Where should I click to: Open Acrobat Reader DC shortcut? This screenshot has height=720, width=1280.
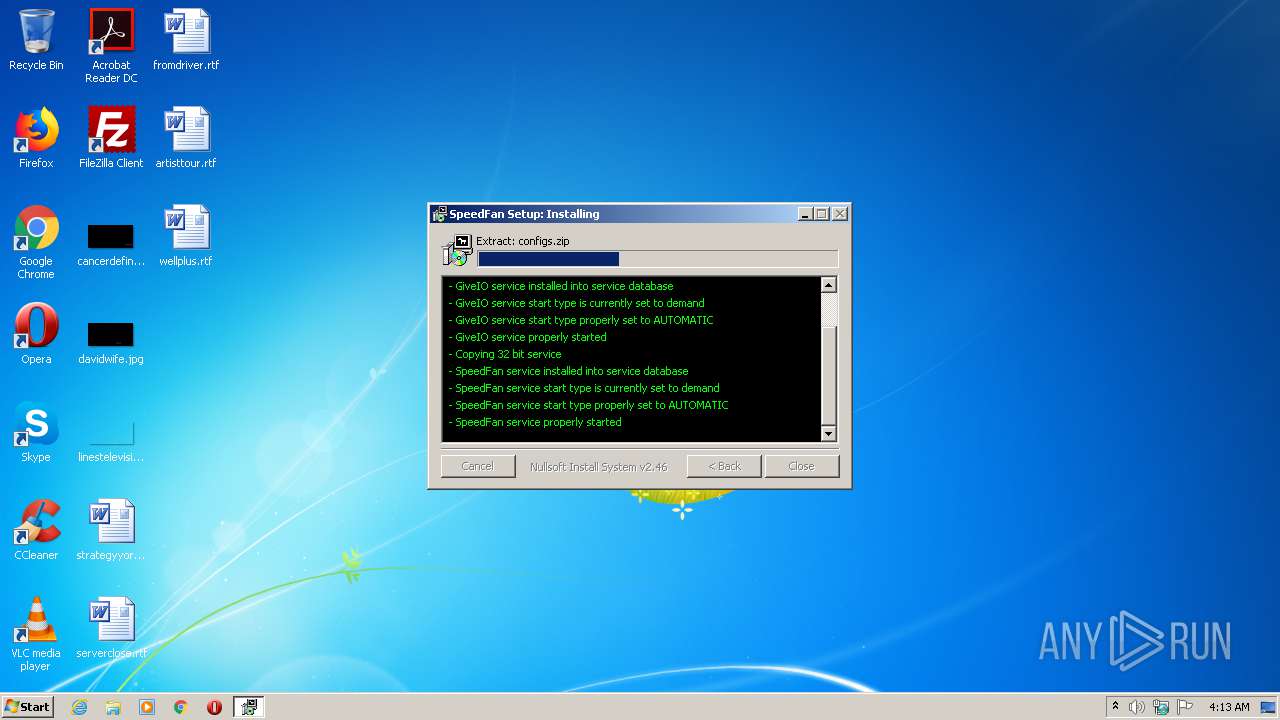tap(111, 46)
